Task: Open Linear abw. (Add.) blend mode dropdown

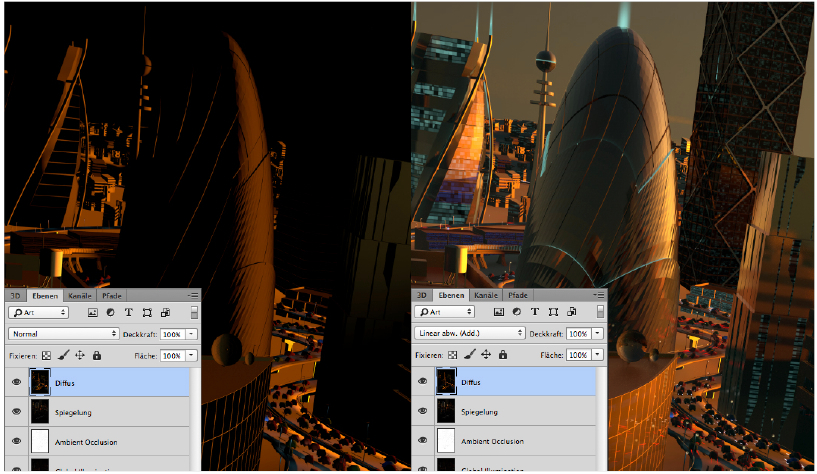Action: coord(469,333)
